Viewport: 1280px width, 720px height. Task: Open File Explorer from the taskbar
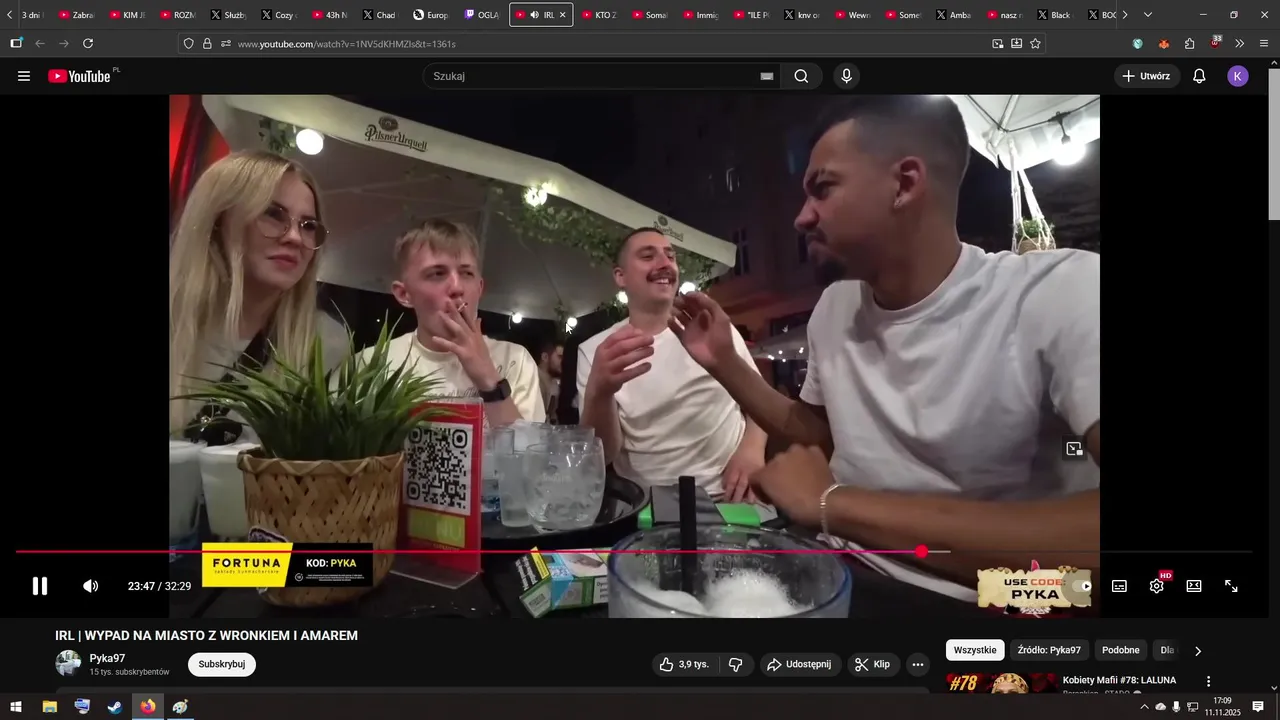pyautogui.click(x=49, y=707)
